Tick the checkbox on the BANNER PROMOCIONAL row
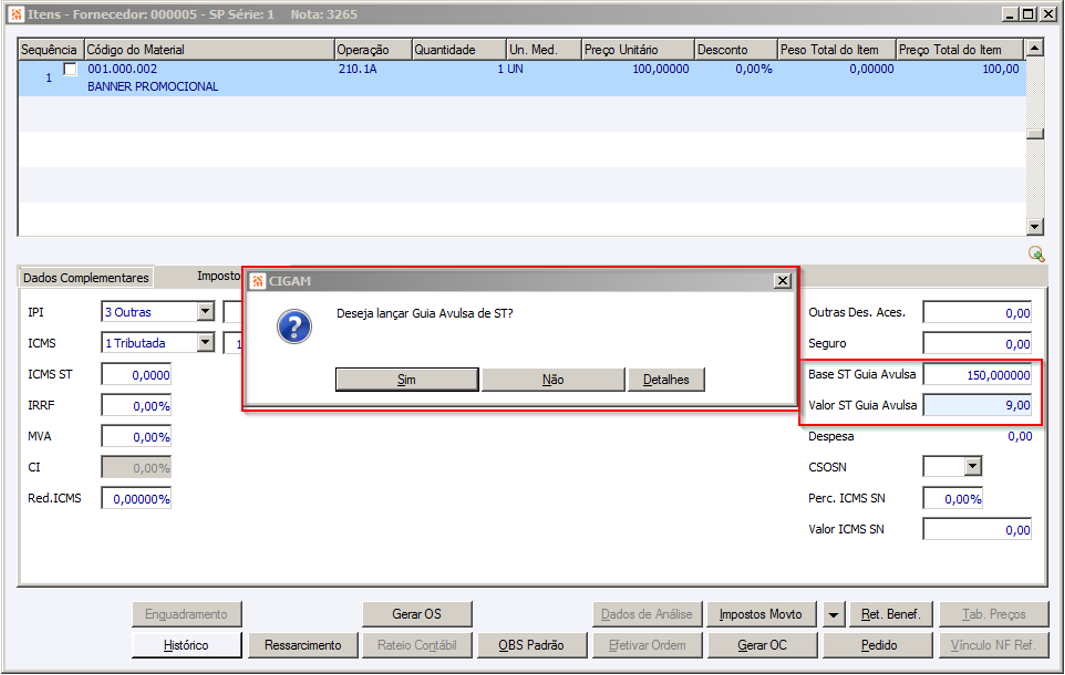The height and width of the screenshot is (675, 1065). (70, 69)
